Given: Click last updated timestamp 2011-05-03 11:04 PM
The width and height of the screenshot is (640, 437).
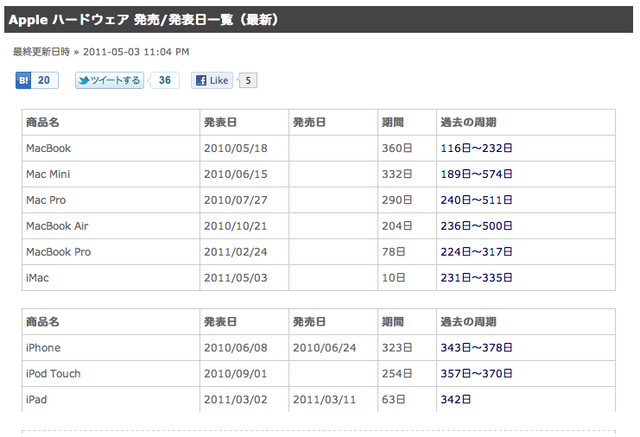Looking at the screenshot, I should click(136, 52).
